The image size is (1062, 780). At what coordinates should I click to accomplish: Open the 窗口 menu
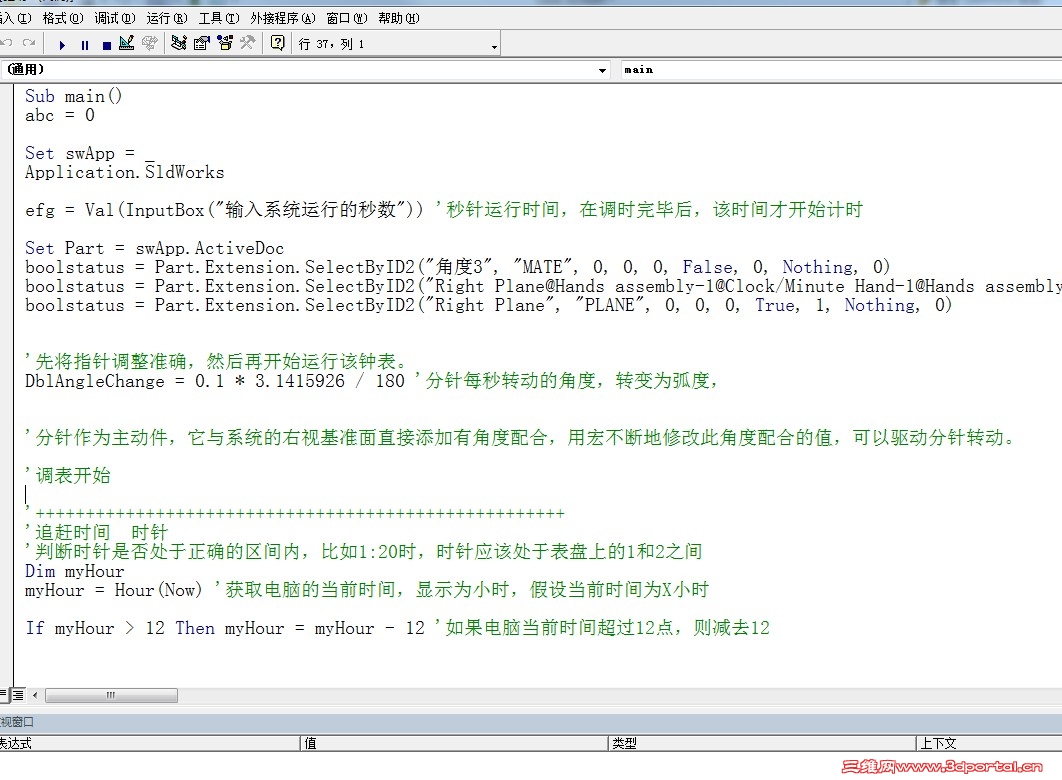[346, 18]
